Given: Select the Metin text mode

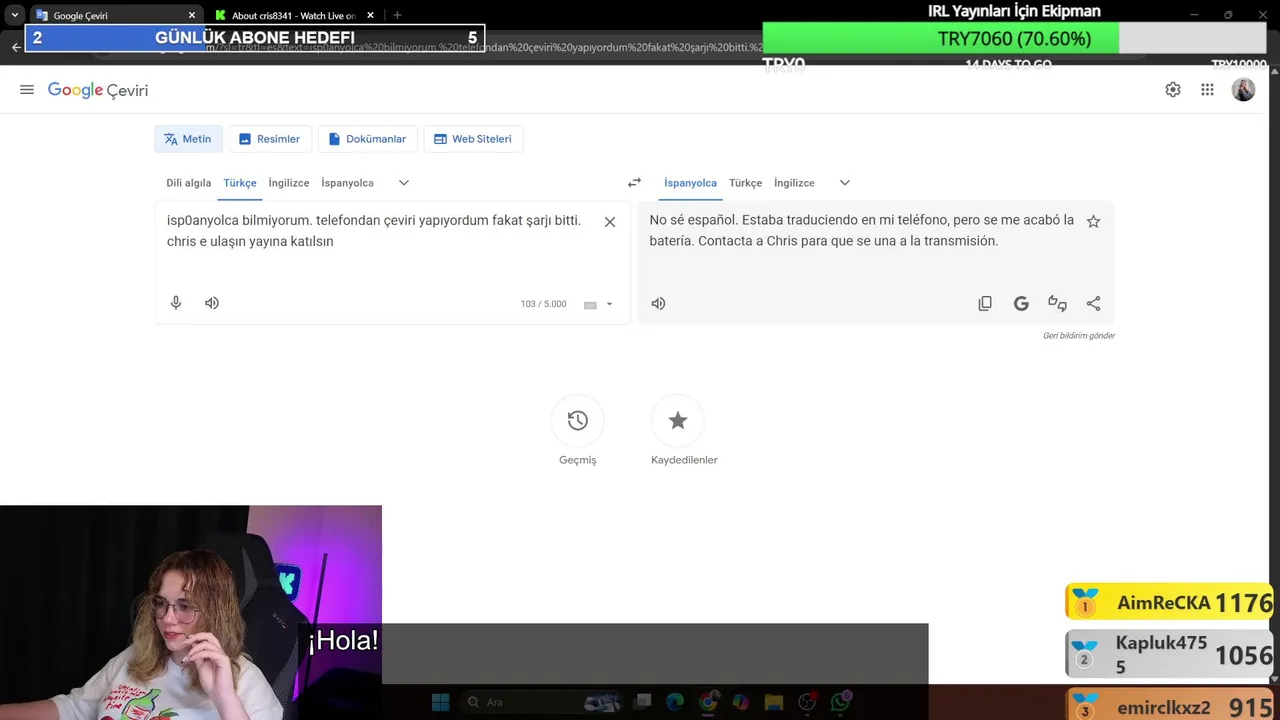Looking at the screenshot, I should [x=188, y=139].
